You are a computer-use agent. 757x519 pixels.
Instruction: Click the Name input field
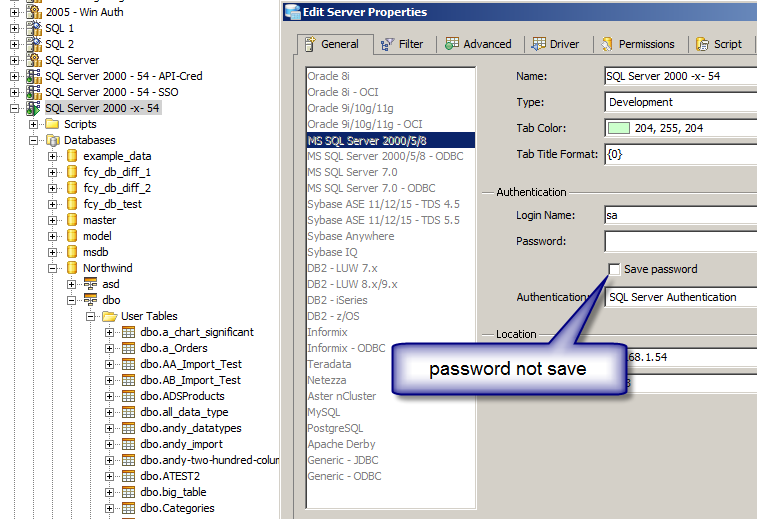pos(681,76)
